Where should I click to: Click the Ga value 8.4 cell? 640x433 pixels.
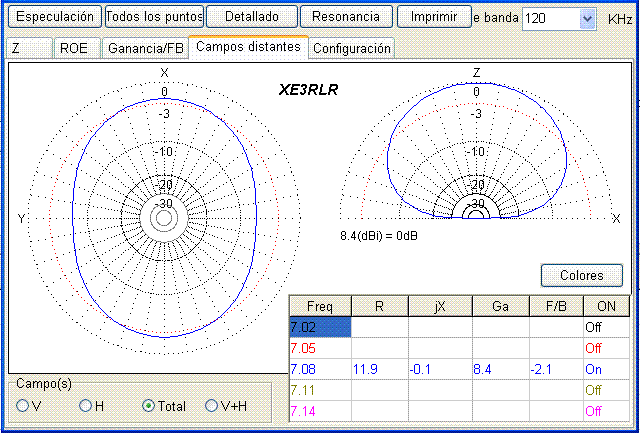pyautogui.click(x=500, y=370)
